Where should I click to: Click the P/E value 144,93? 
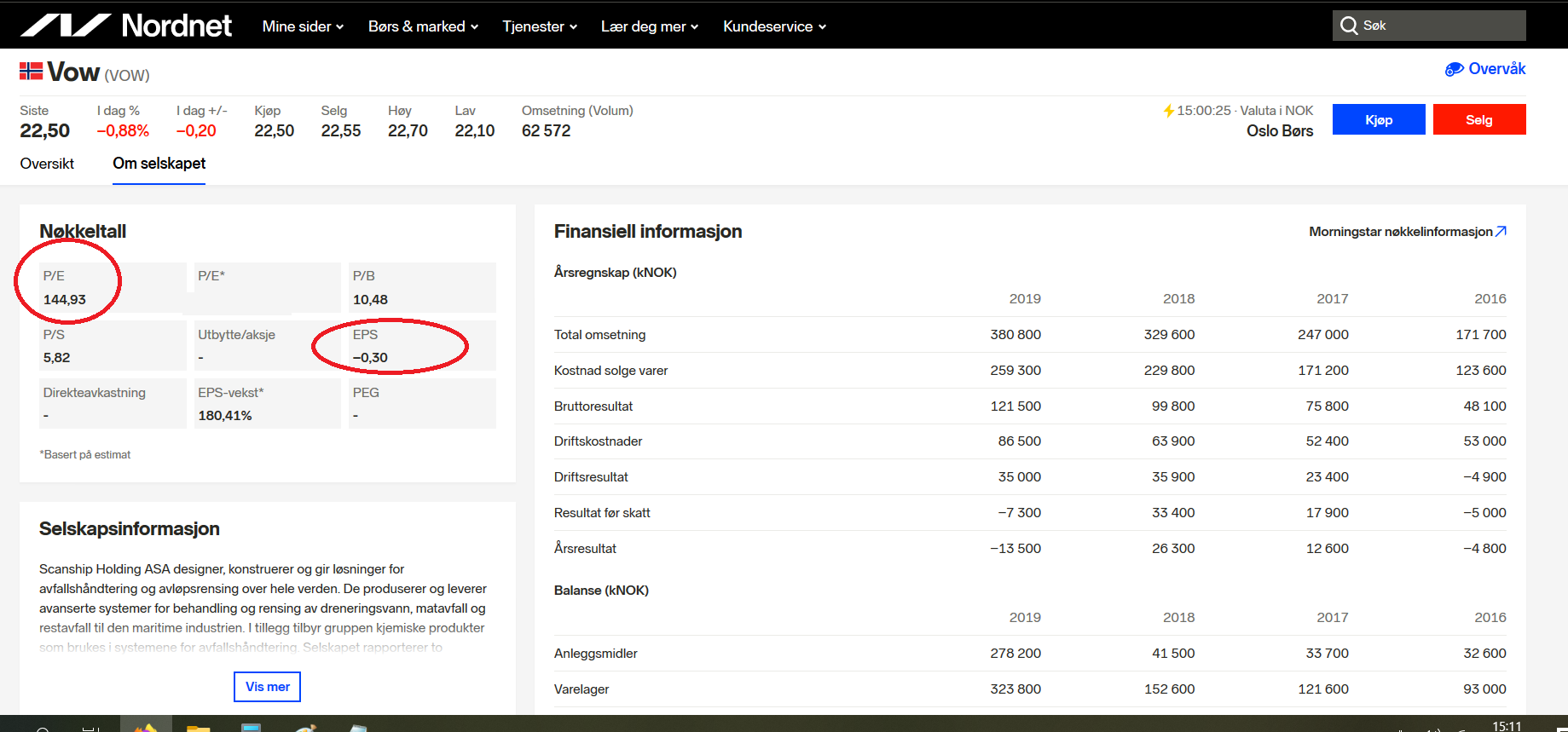click(x=65, y=300)
